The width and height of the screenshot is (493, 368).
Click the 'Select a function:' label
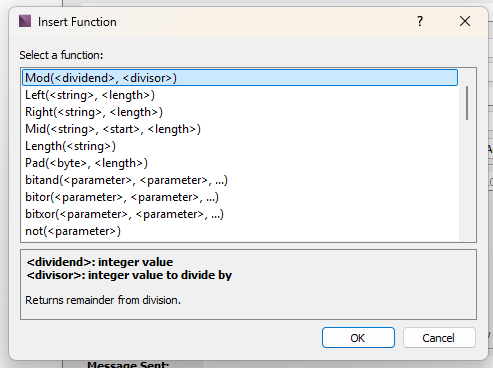click(x=61, y=55)
